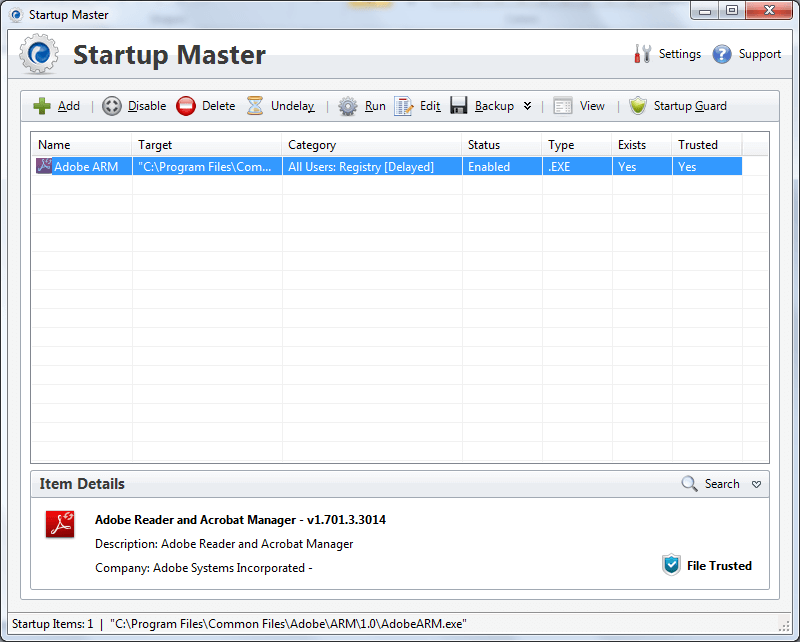The height and width of the screenshot is (642, 800).
Task: Sort by the Name column header
Action: [82, 144]
